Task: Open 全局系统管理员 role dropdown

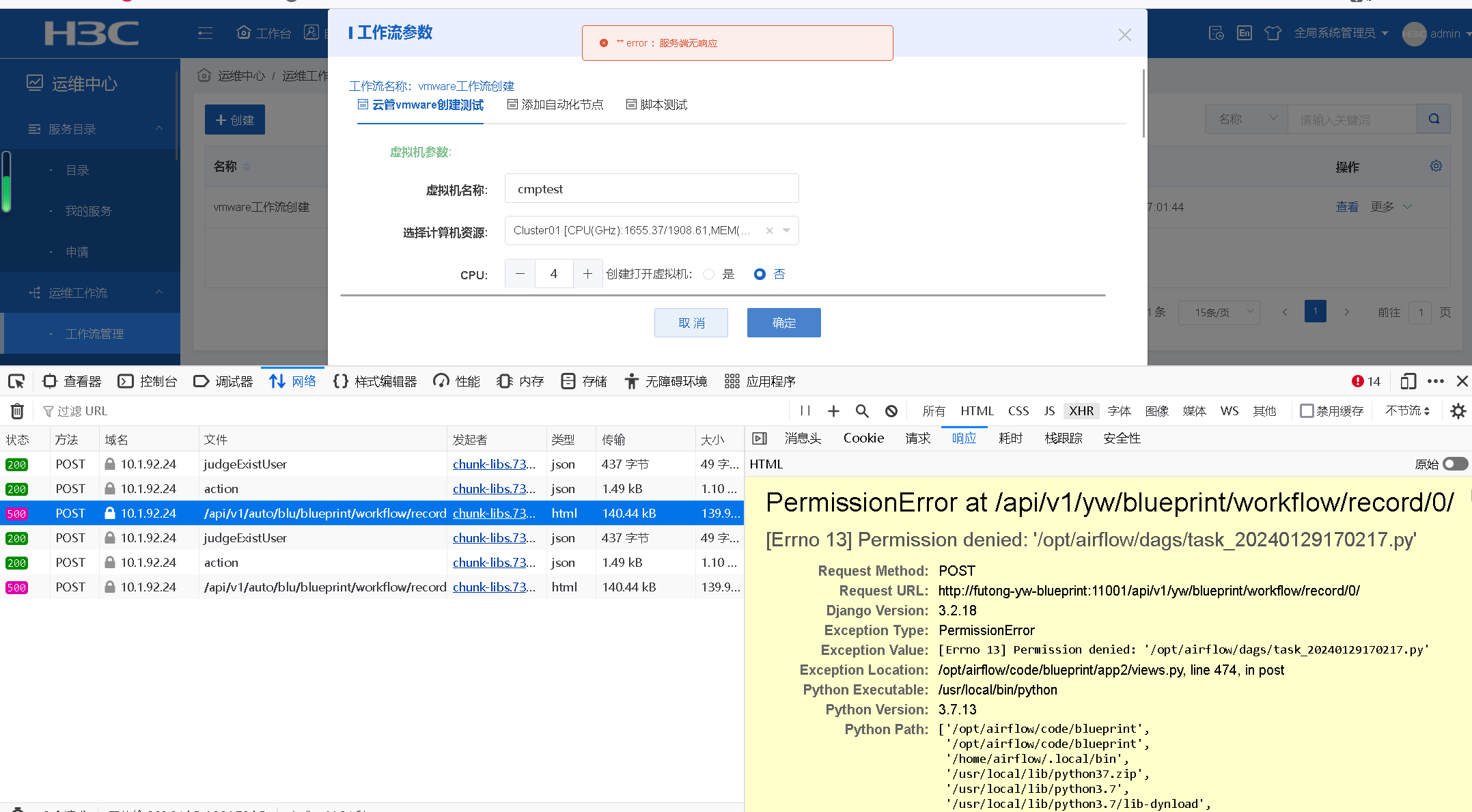Action: click(1341, 33)
